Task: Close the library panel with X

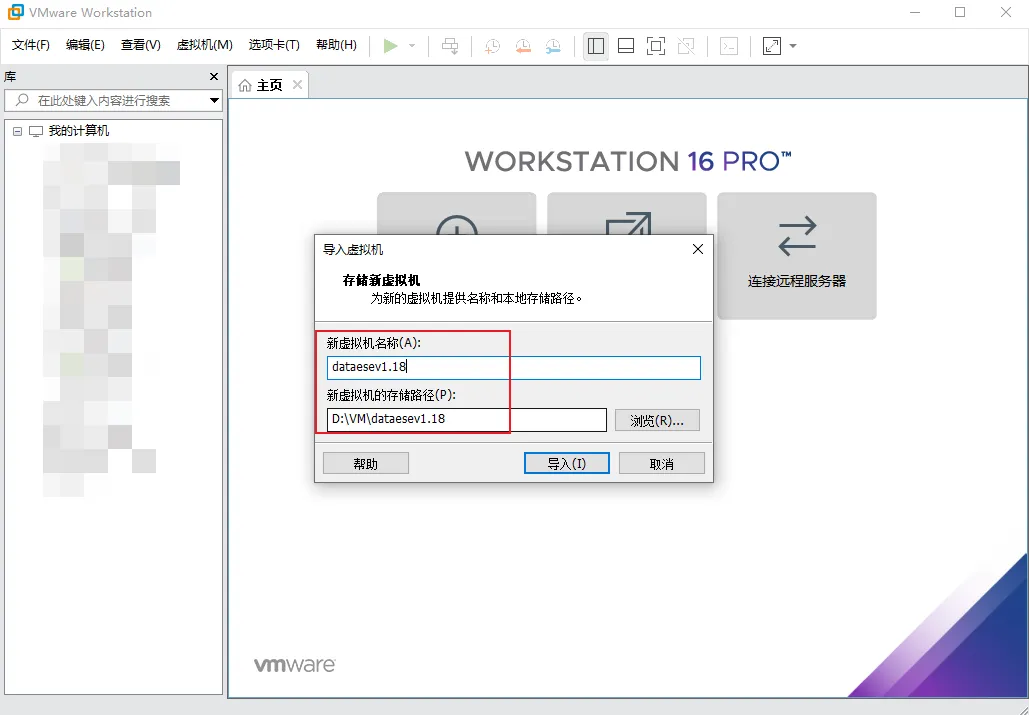Action: pyautogui.click(x=213, y=77)
